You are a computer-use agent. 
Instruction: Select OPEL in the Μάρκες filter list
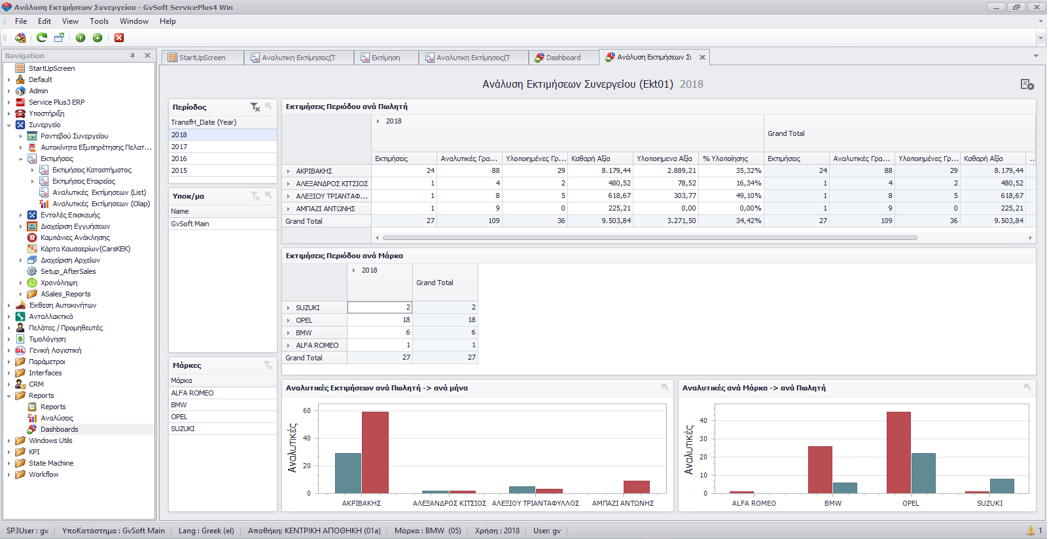pos(179,417)
